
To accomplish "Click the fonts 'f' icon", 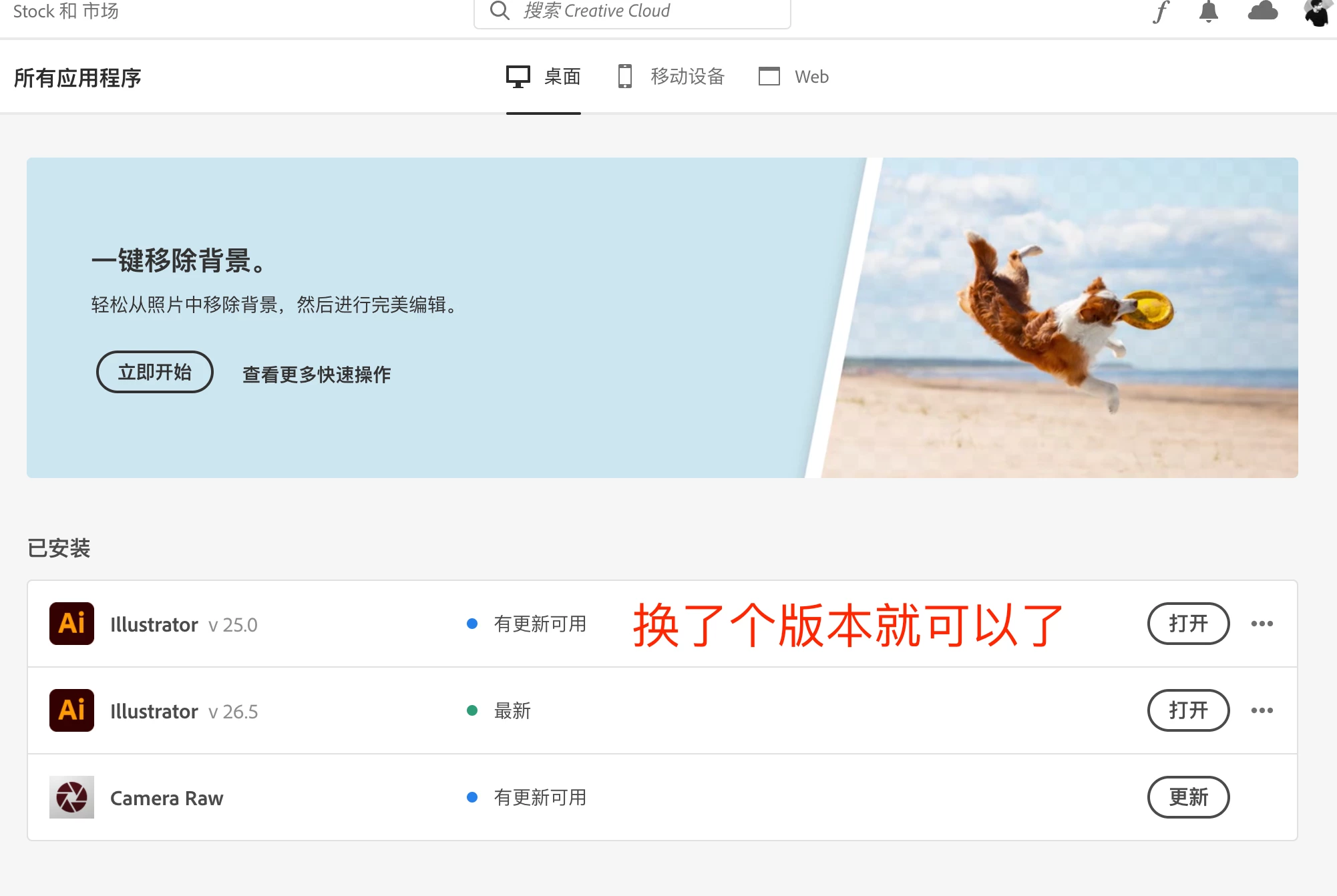I will pyautogui.click(x=1161, y=11).
